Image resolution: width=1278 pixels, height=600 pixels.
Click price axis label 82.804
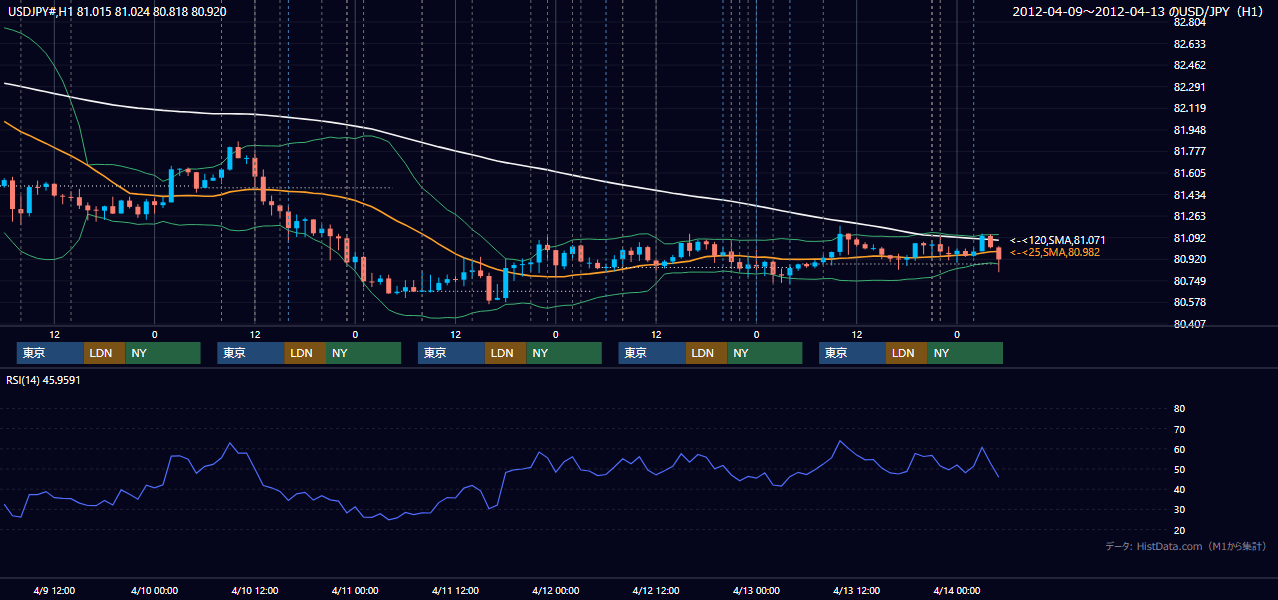point(1189,22)
